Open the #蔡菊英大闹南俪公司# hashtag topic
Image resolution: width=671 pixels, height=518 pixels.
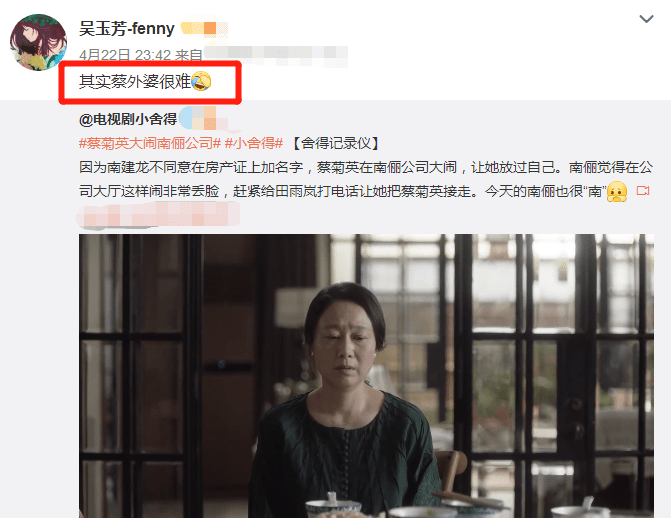coord(150,143)
